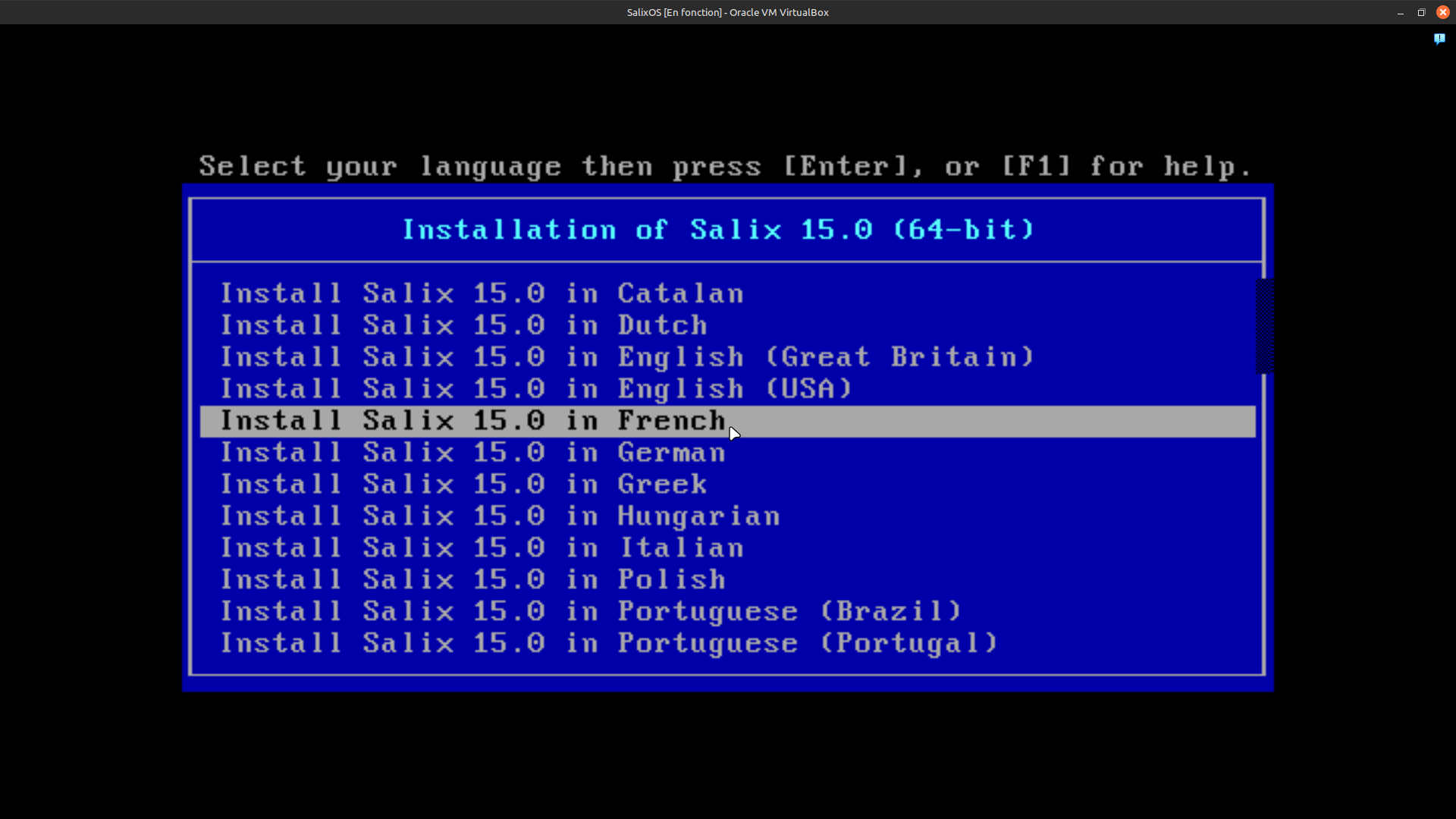This screenshot has width=1456, height=819.
Task: Select Install Salix 15.0 in German
Action: (x=473, y=453)
